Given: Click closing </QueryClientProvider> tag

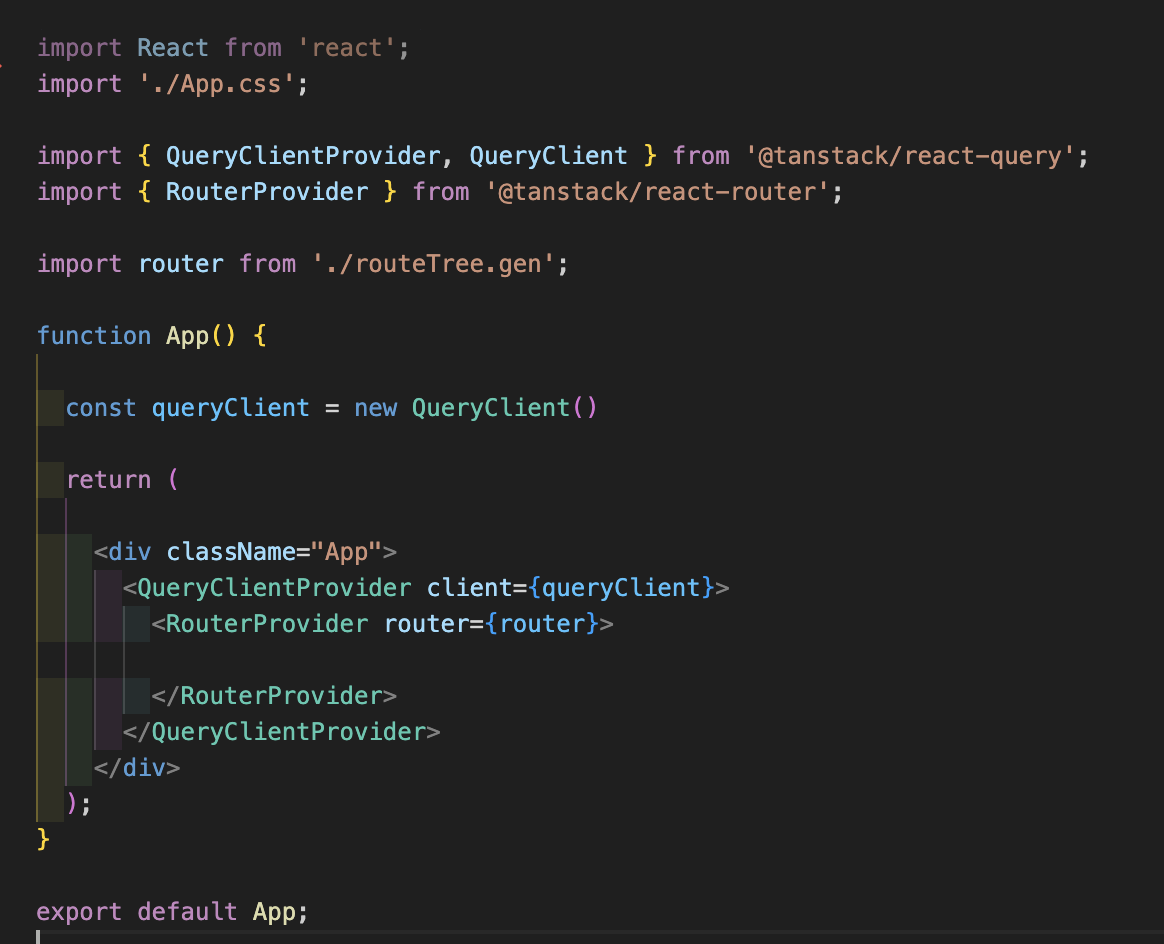Looking at the screenshot, I should [281, 732].
